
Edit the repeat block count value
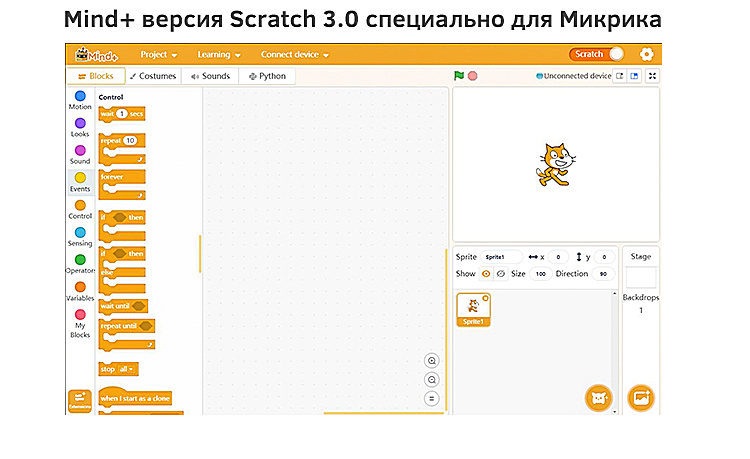tap(130, 141)
